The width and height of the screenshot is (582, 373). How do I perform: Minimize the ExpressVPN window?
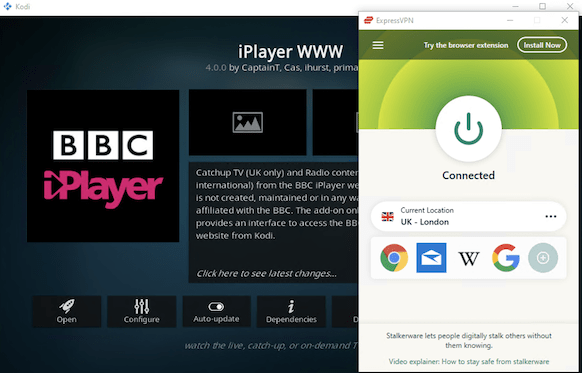(x=510, y=20)
